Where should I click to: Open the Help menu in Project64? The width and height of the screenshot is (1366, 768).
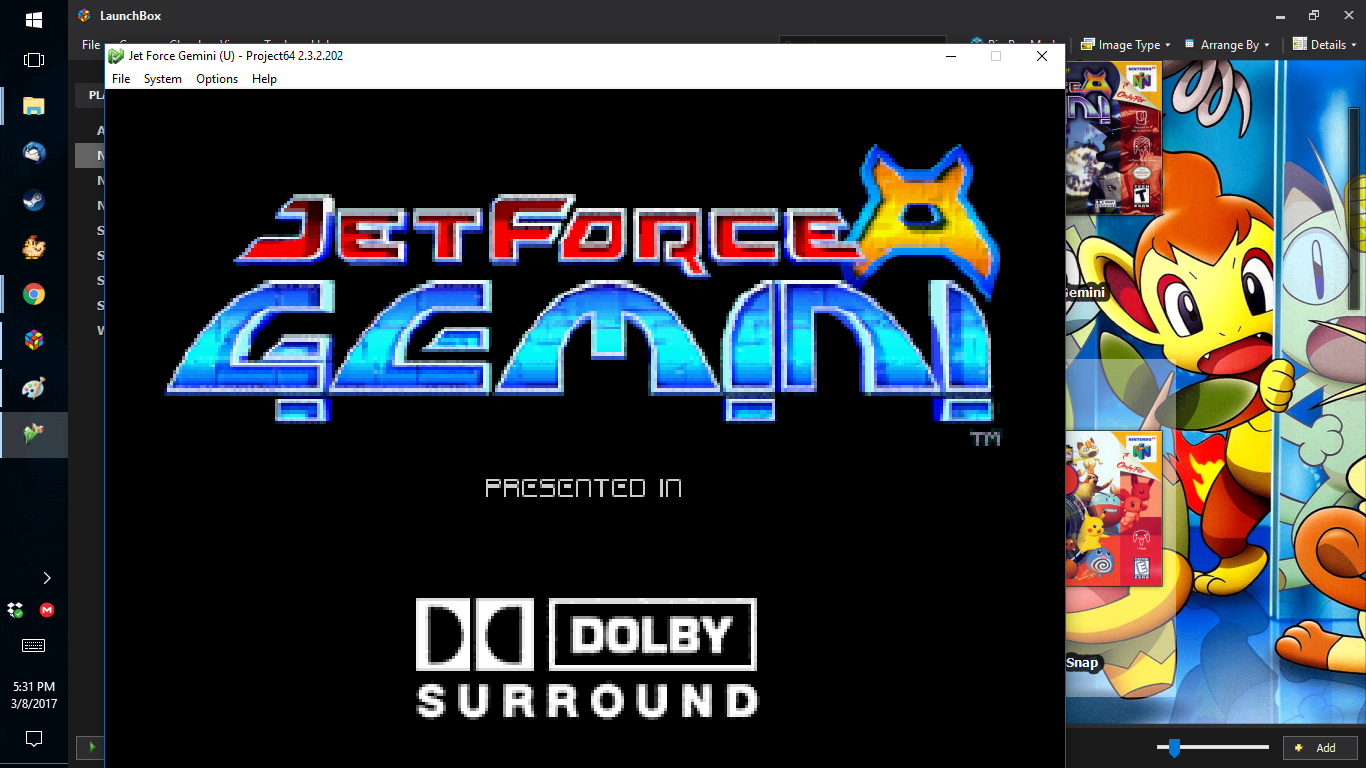[x=264, y=79]
